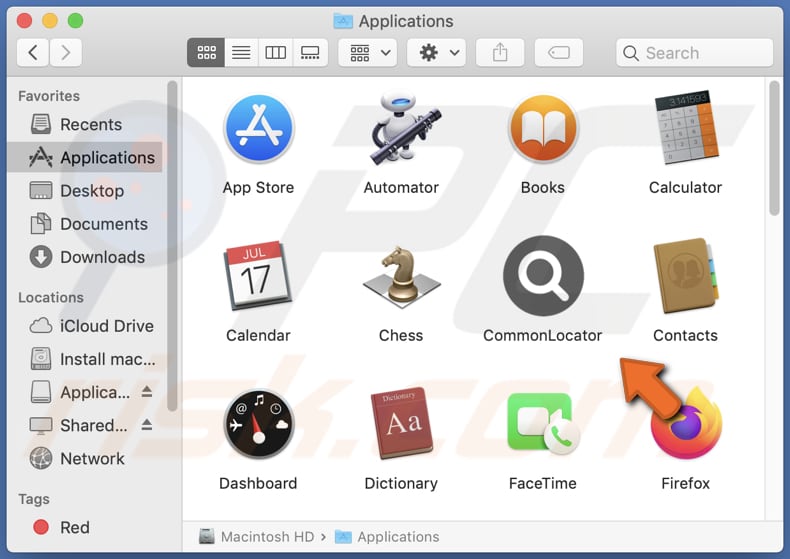
Task: Open Network in the sidebar
Action: pos(85,459)
